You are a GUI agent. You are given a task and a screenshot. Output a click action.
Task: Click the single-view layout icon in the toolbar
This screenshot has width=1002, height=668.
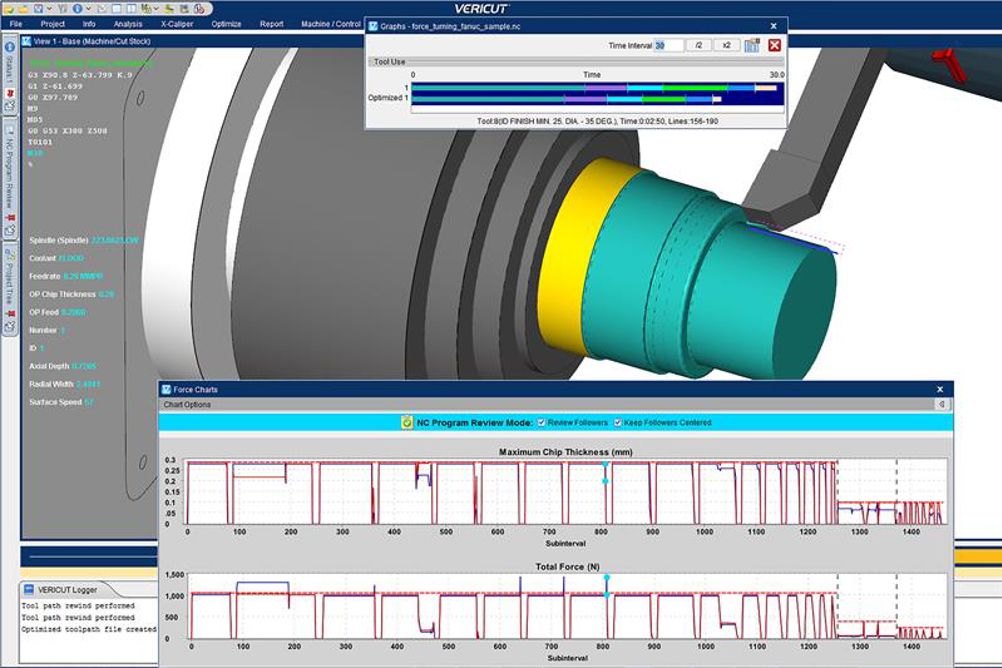coord(118,9)
